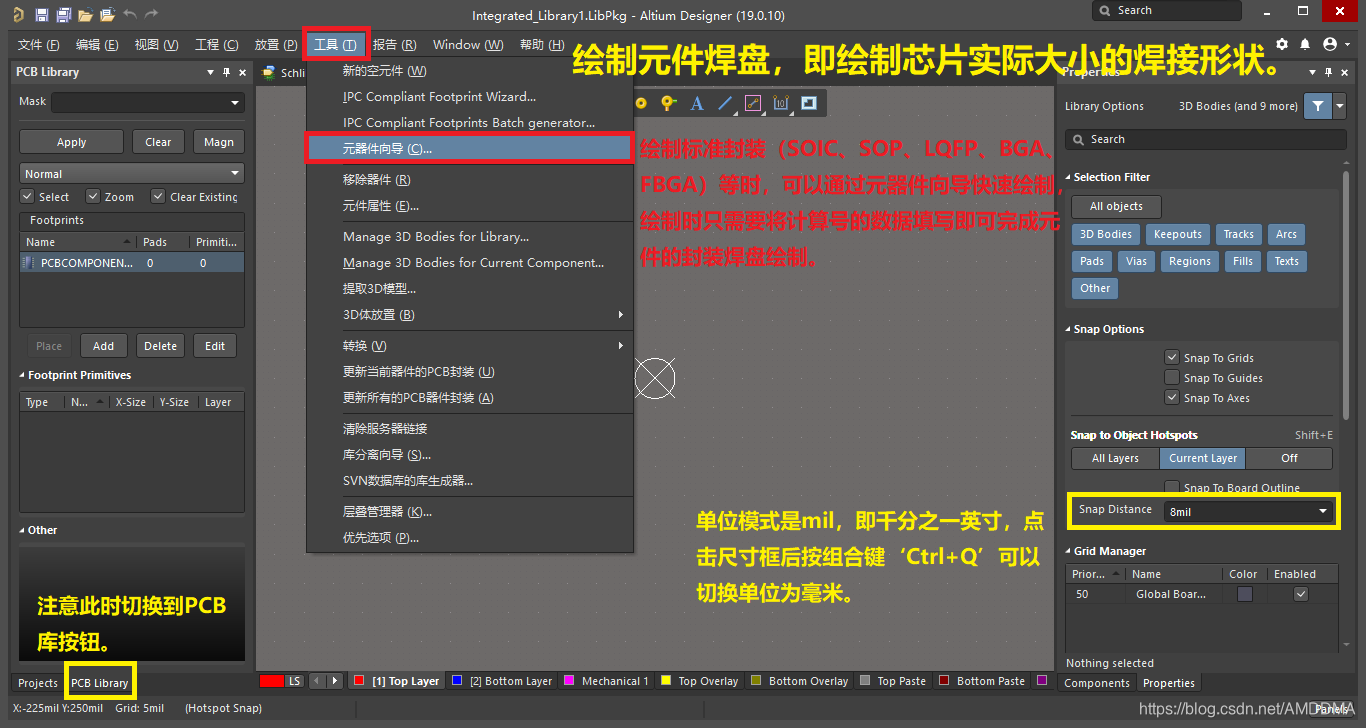
Task: Pin the PCB Library panel
Action: 227,72
